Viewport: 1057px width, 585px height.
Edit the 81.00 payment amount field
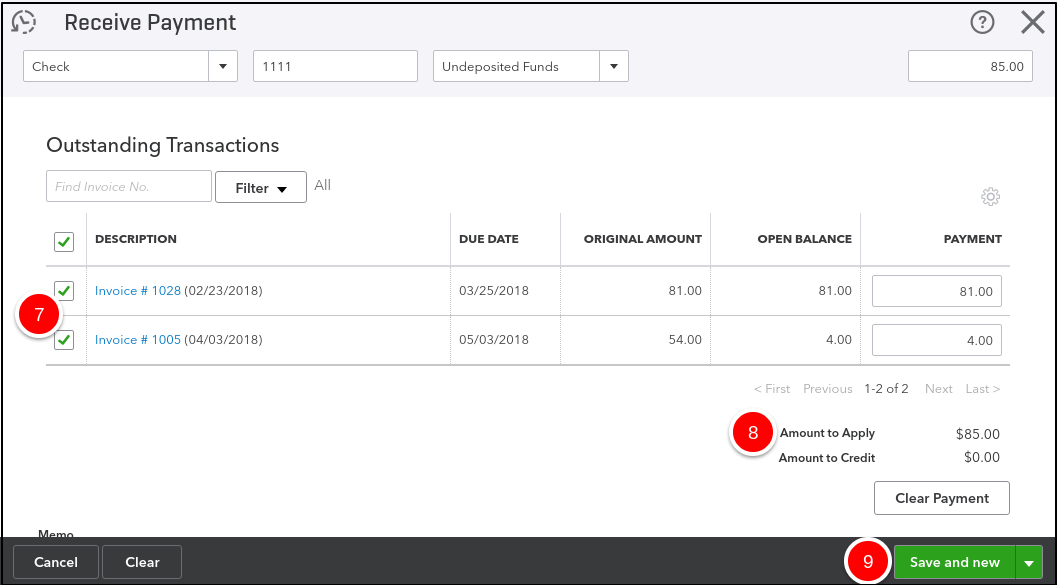click(x=936, y=292)
